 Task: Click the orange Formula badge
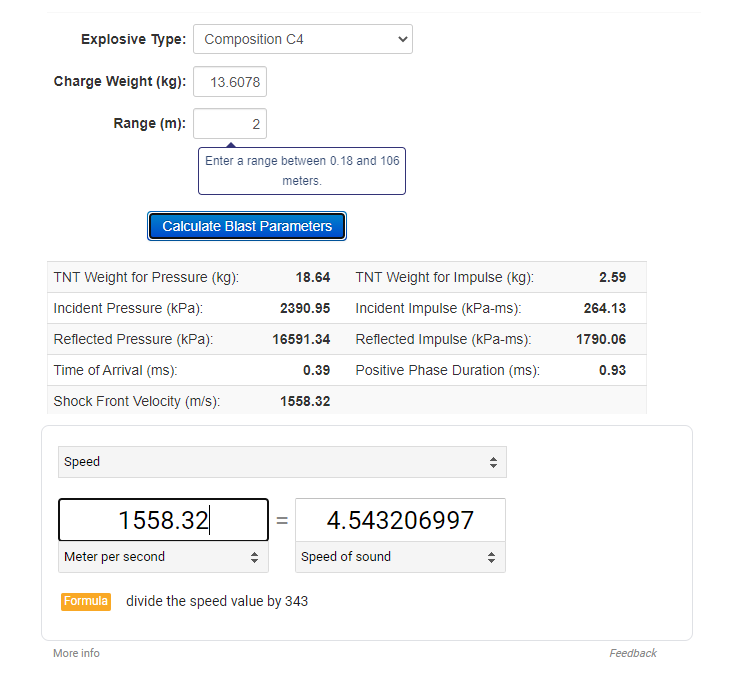[x=86, y=601]
